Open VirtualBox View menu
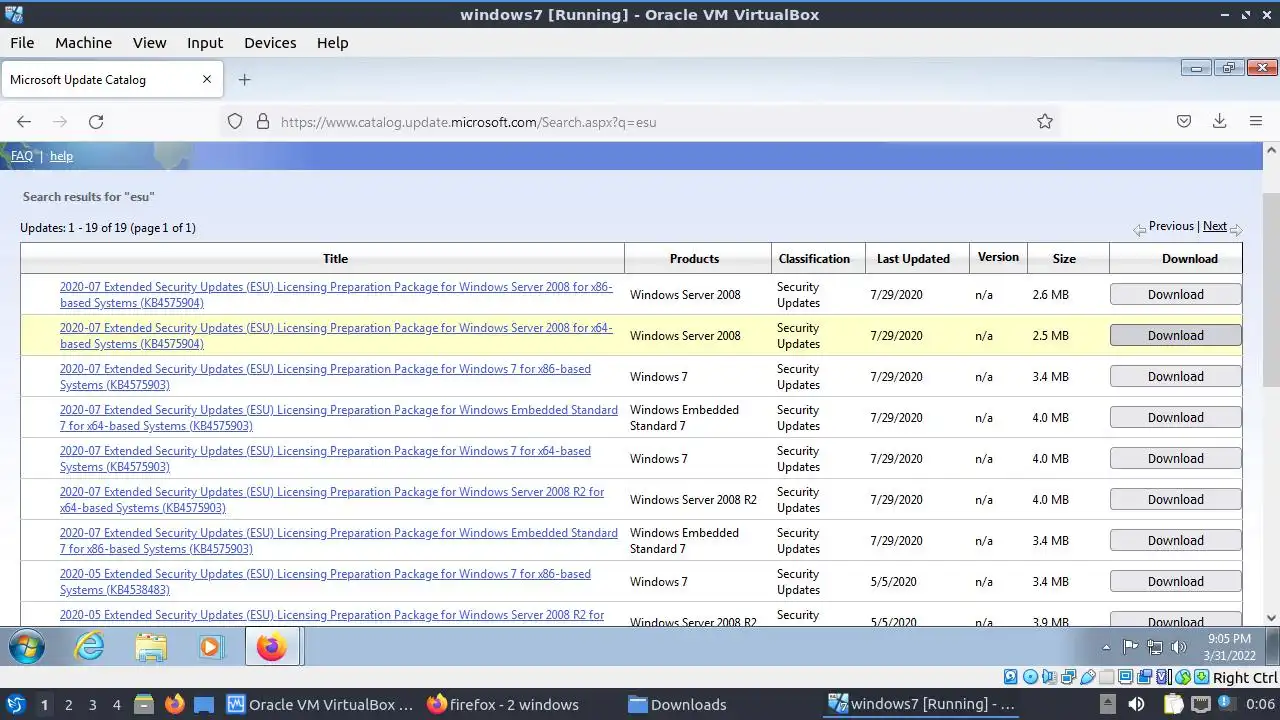1280x720 pixels. click(x=149, y=43)
